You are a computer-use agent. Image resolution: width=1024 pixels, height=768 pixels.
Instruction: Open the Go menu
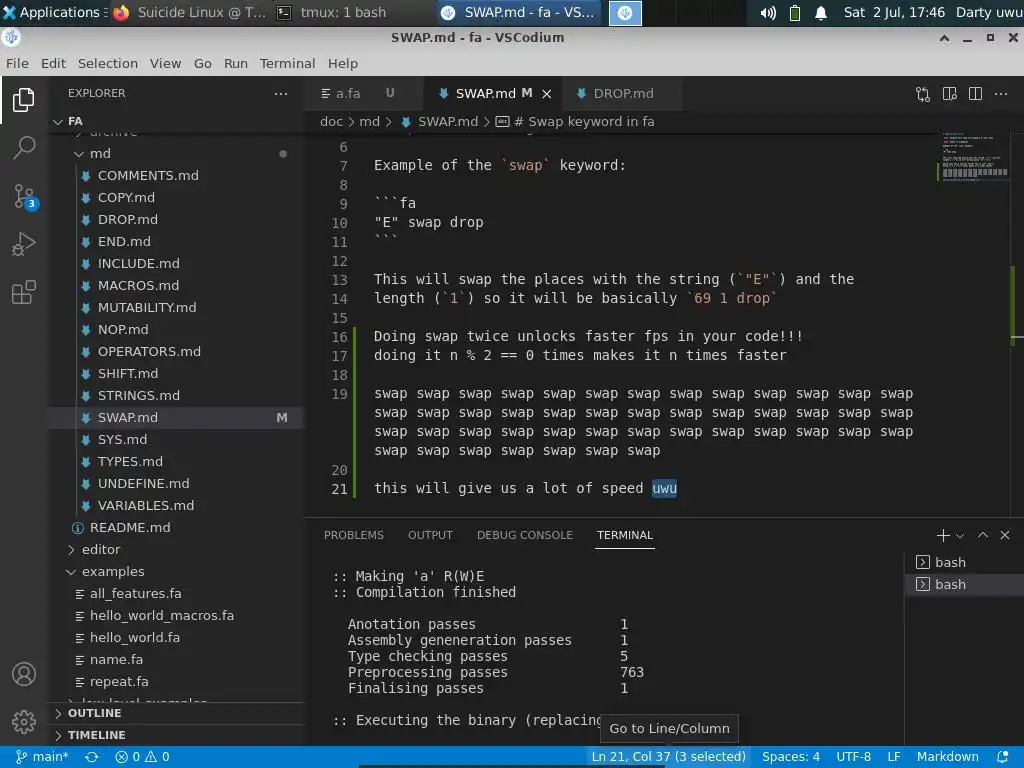(202, 63)
